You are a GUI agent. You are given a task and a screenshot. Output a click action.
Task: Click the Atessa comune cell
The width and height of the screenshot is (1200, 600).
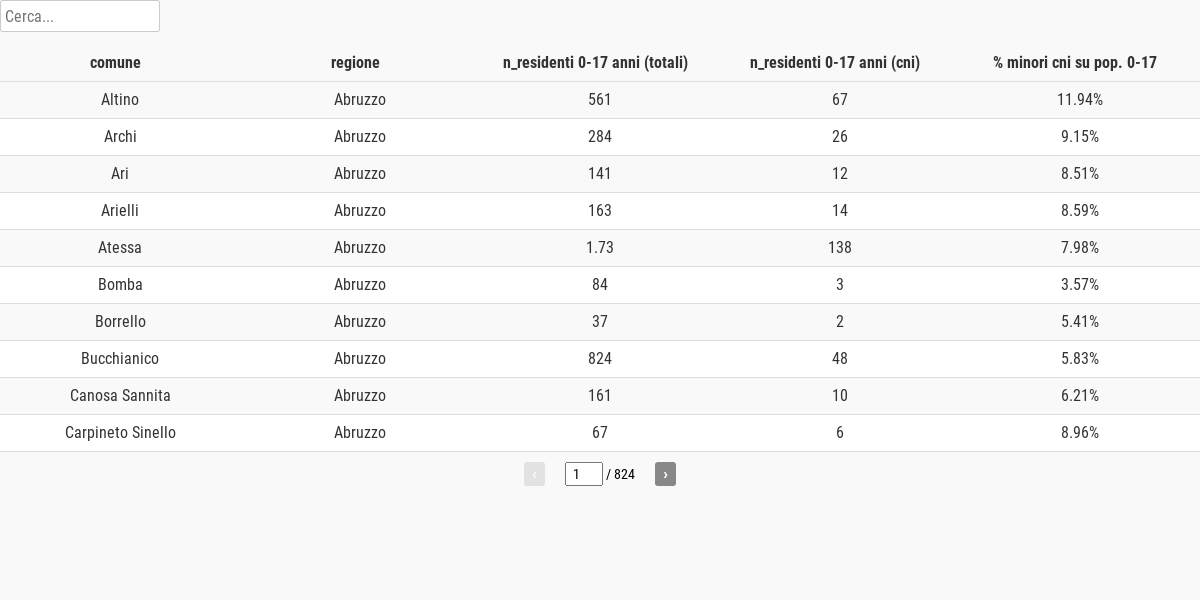pyautogui.click(x=120, y=248)
